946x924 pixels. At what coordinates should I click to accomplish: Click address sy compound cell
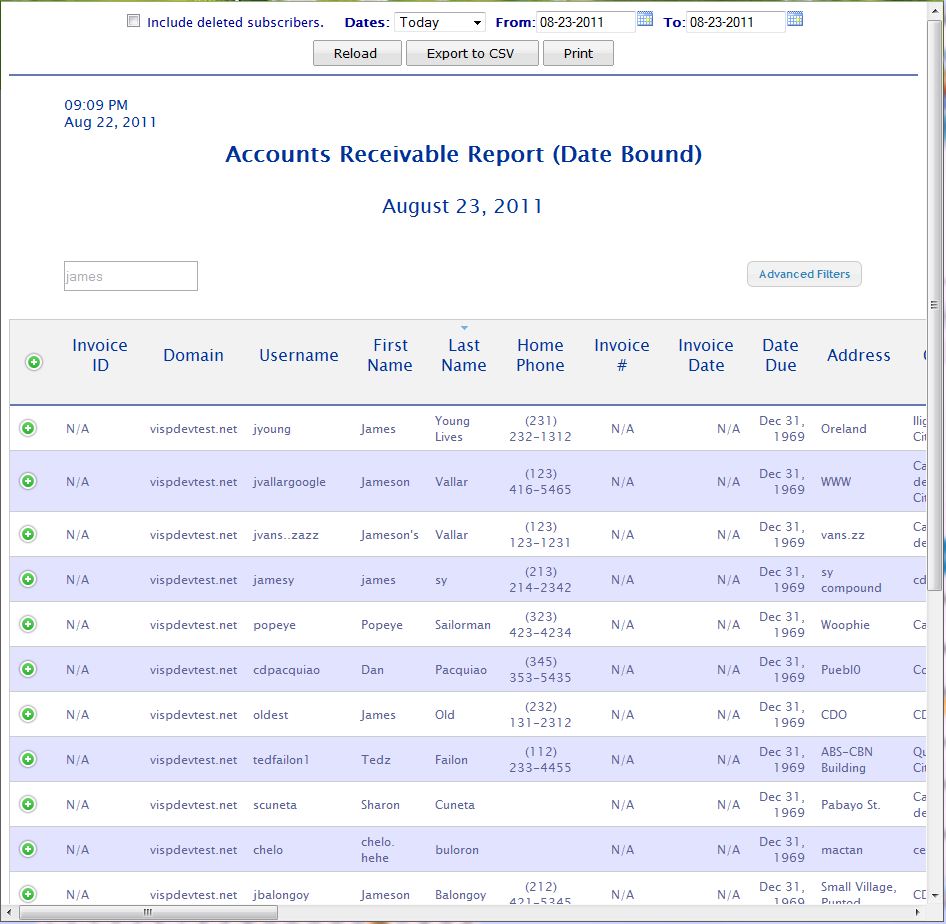click(x=851, y=580)
